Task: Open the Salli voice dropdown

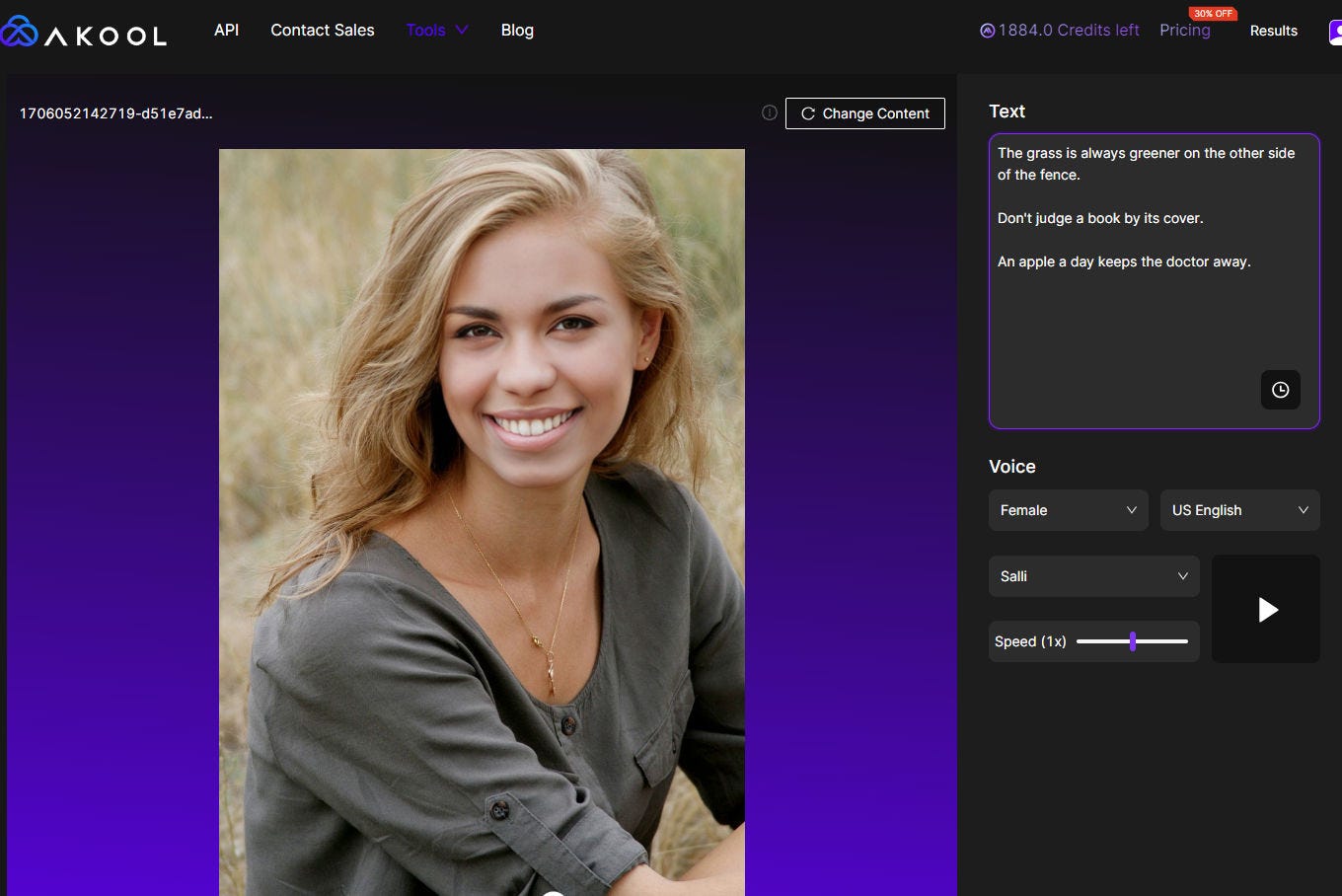Action: (1094, 576)
